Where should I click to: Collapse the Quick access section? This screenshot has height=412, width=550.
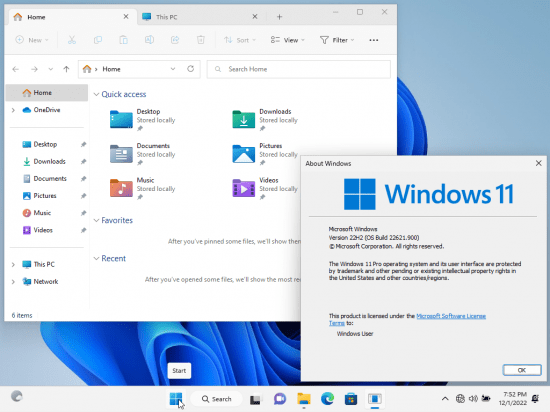(96, 94)
